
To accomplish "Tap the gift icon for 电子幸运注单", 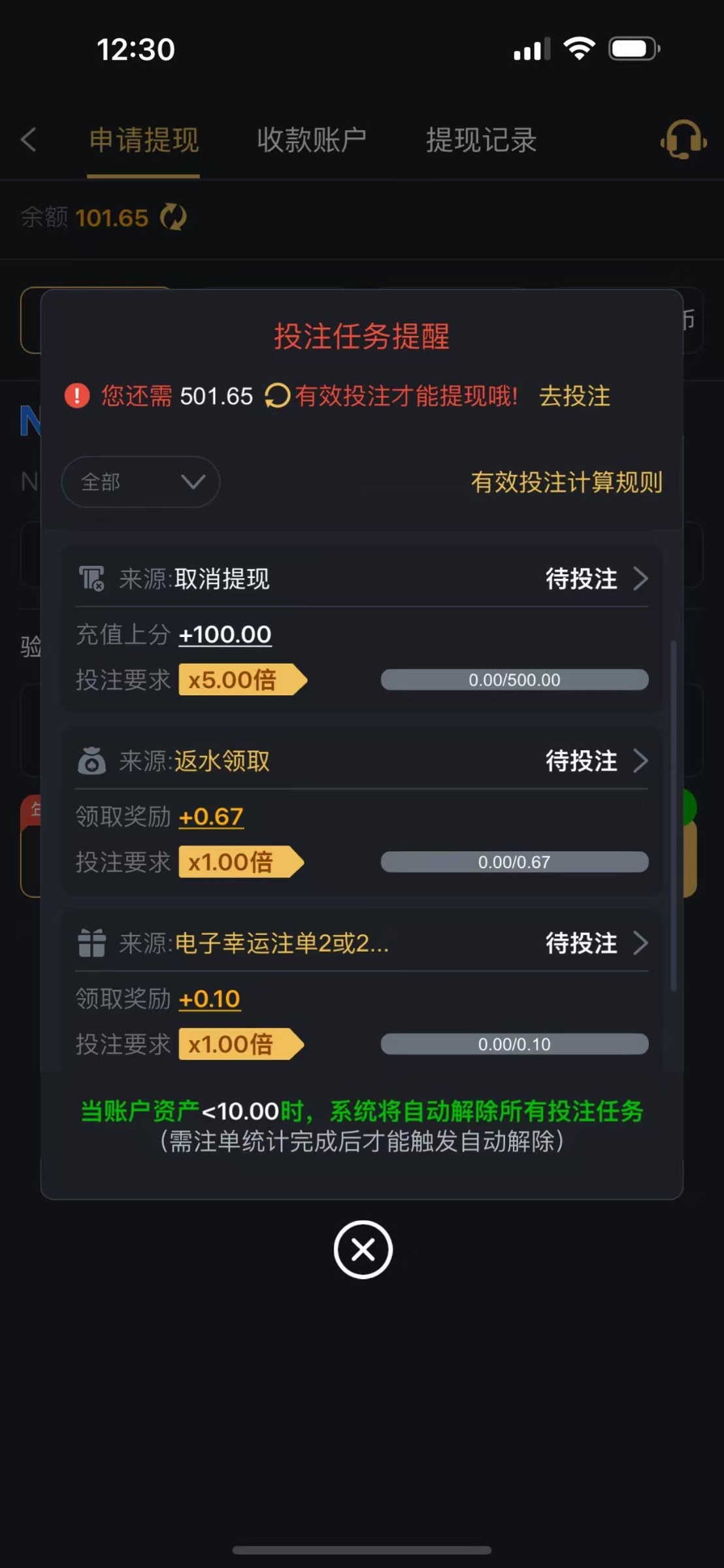I will [x=91, y=943].
